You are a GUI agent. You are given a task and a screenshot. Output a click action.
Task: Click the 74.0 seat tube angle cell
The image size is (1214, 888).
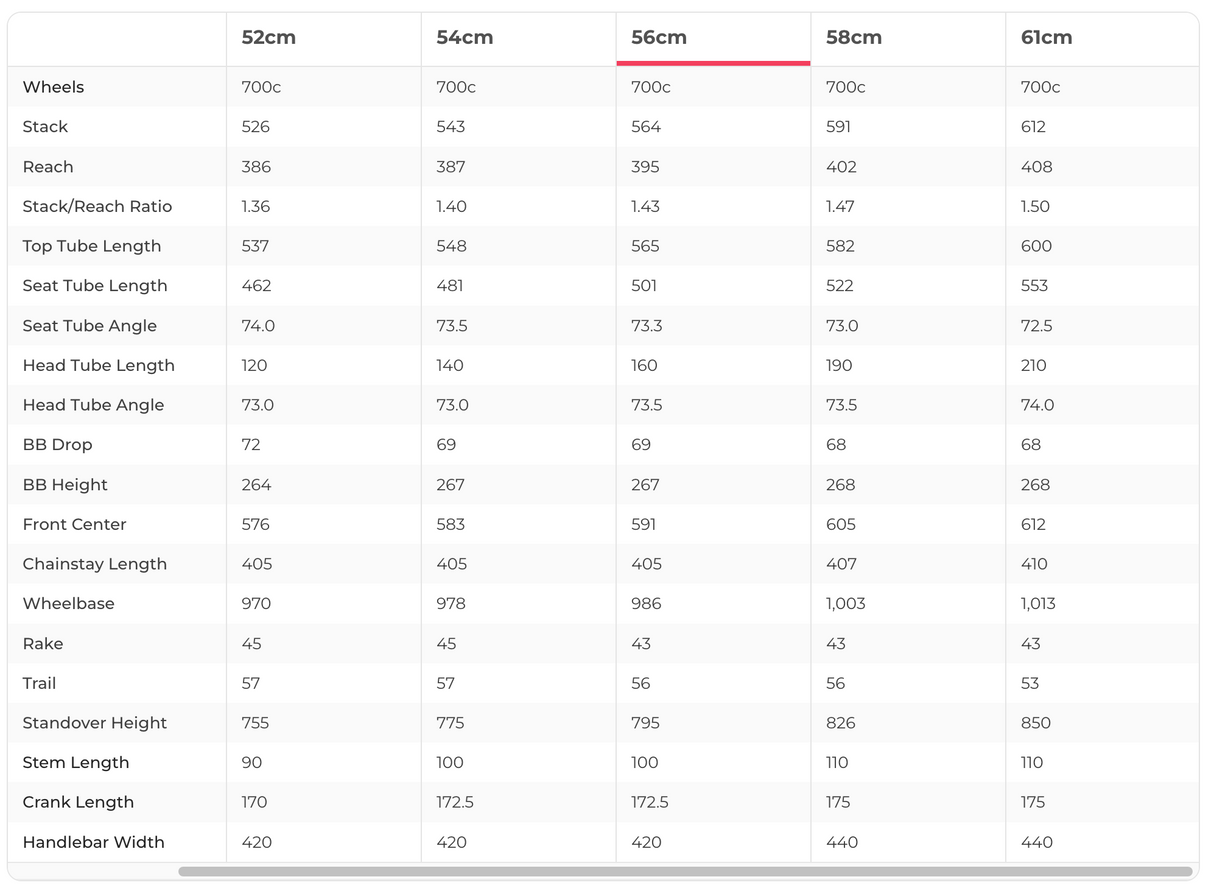[x=258, y=326]
